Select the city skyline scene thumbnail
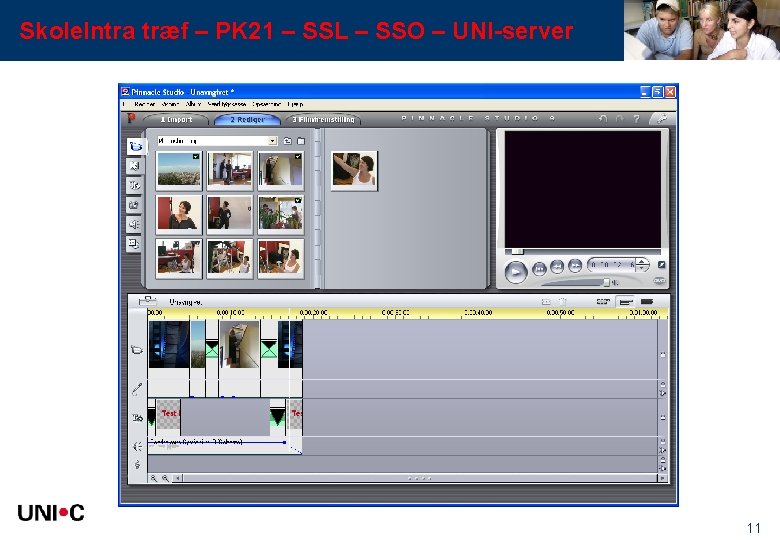Screen dimensions: 780x540 [179, 170]
